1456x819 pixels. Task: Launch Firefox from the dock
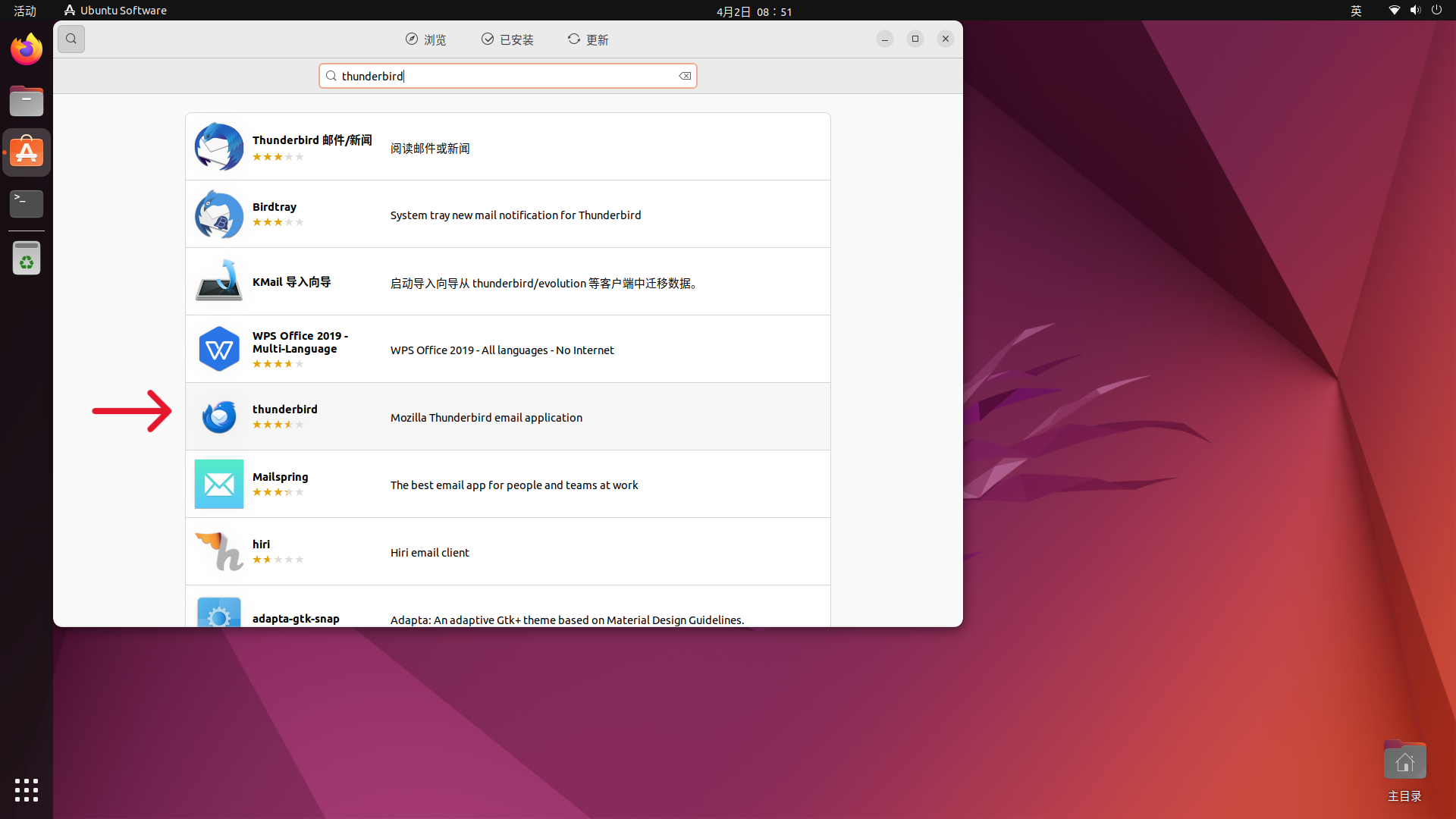click(27, 50)
